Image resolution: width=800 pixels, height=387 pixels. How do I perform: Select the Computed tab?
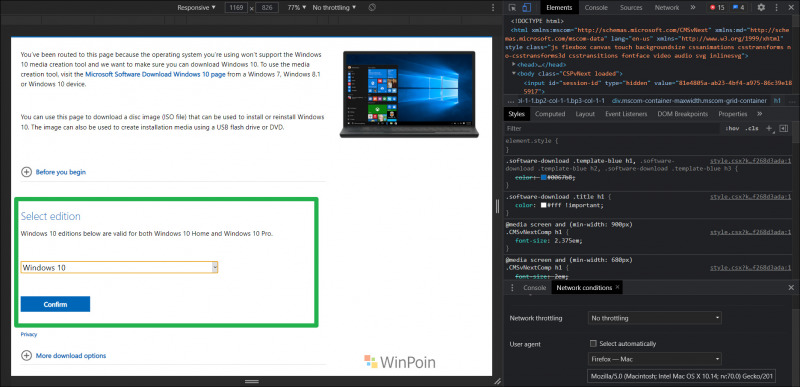click(549, 114)
